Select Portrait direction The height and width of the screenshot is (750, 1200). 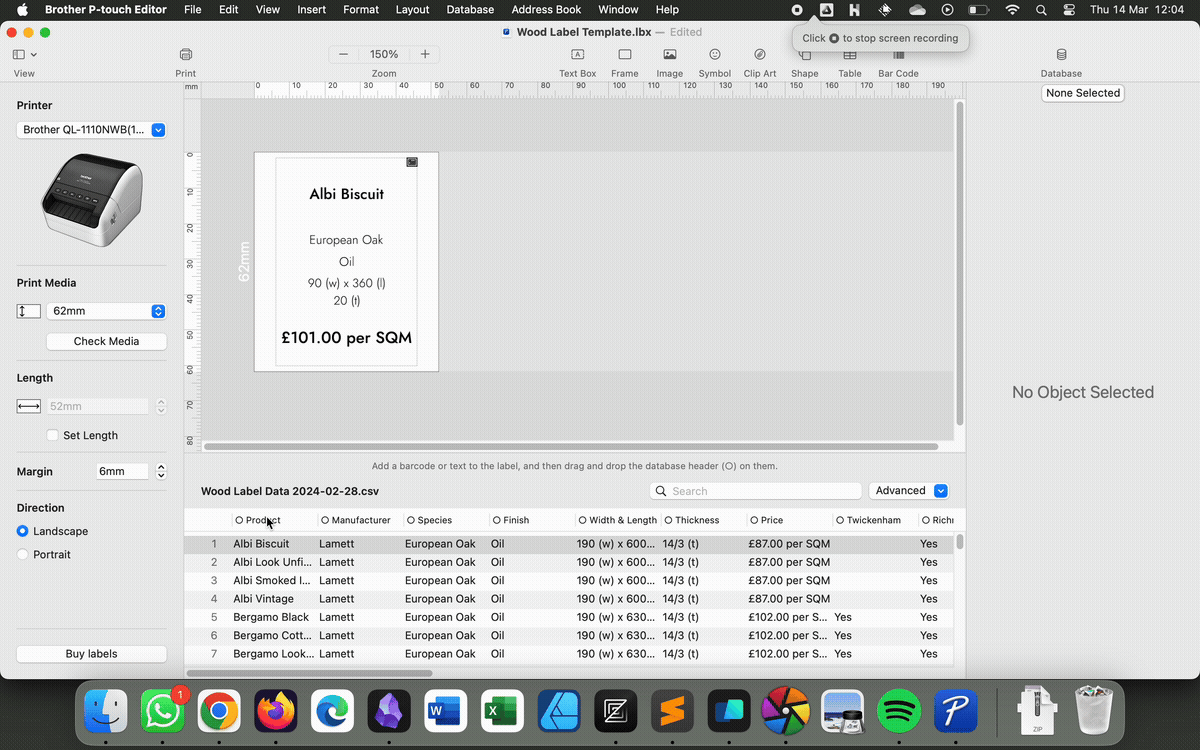point(23,554)
